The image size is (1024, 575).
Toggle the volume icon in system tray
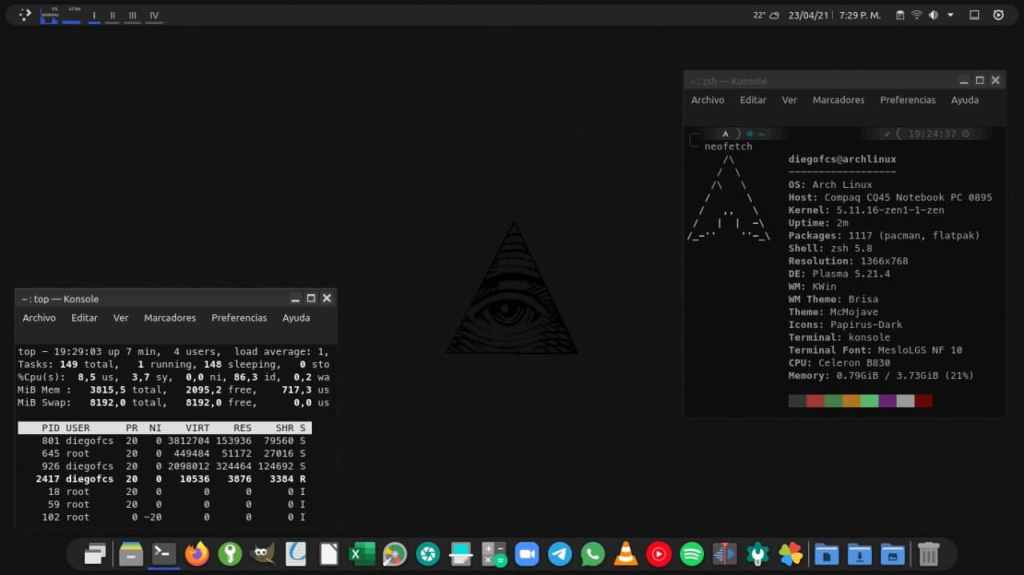point(933,15)
